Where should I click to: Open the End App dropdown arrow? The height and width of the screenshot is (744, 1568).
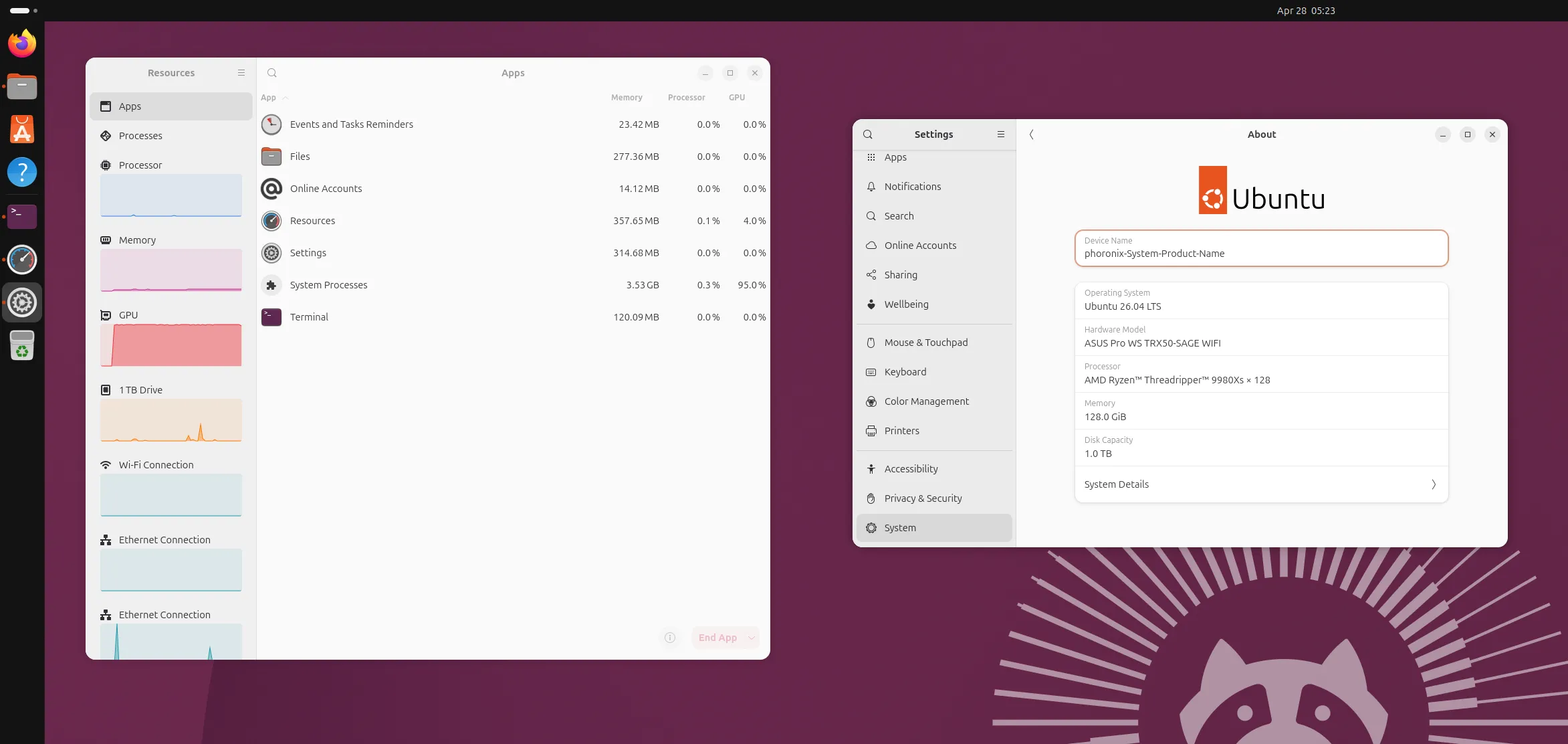coord(750,638)
